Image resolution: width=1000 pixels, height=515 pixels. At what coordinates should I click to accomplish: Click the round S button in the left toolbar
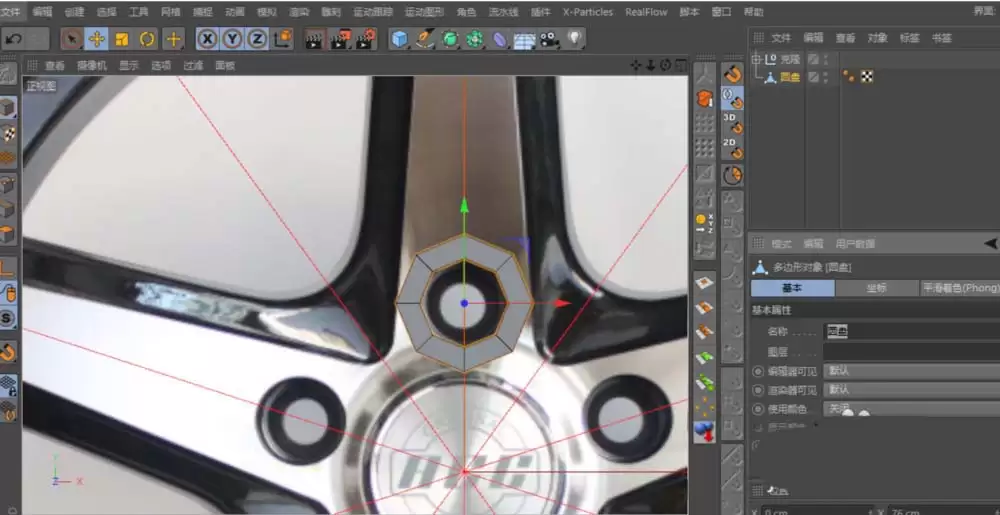[8, 317]
